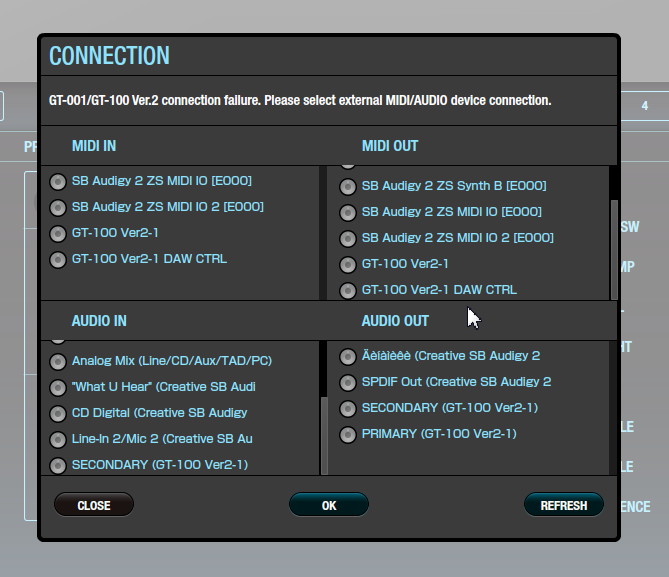Viewport: 669px width, 577px height.
Task: Select Line-In 2/Mic 2 audio input radio
Action: coord(58,440)
